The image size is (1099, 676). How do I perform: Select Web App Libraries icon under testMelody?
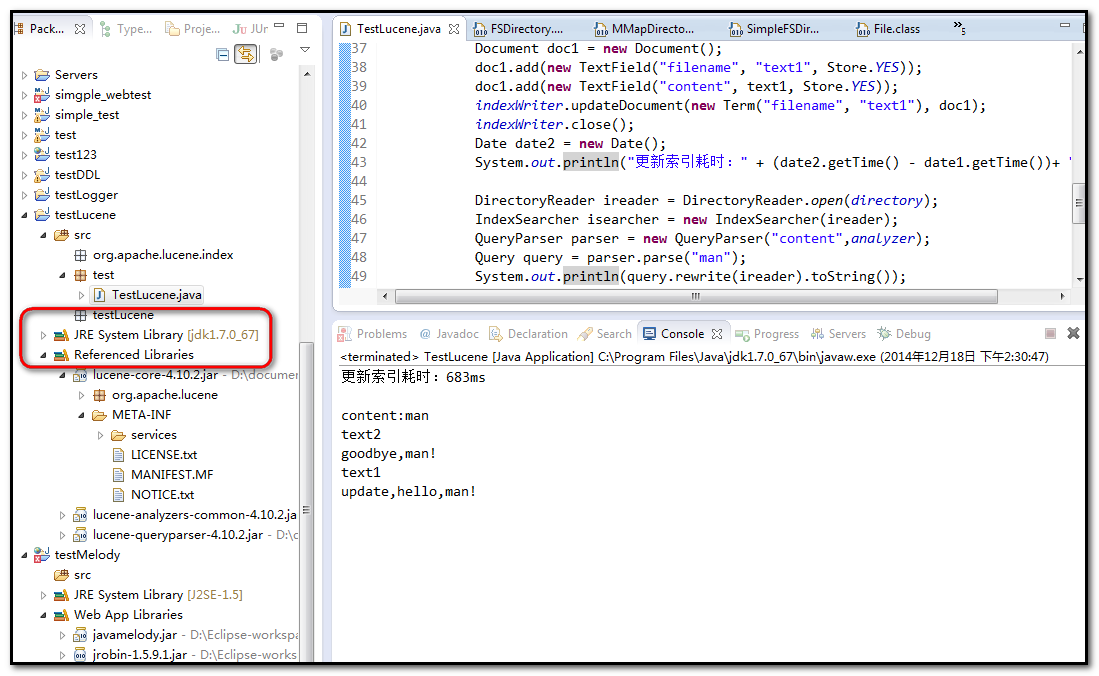coord(61,615)
